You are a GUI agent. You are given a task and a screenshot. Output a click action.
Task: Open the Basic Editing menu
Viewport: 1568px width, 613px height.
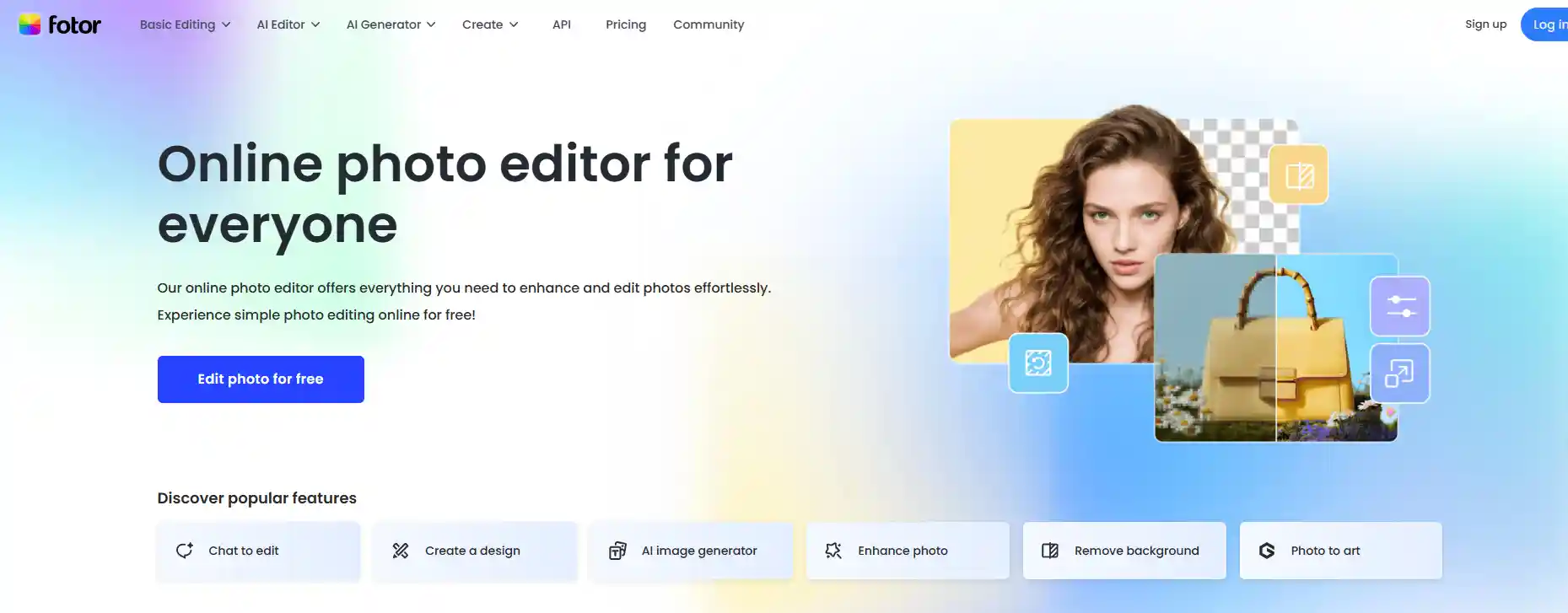tap(185, 24)
